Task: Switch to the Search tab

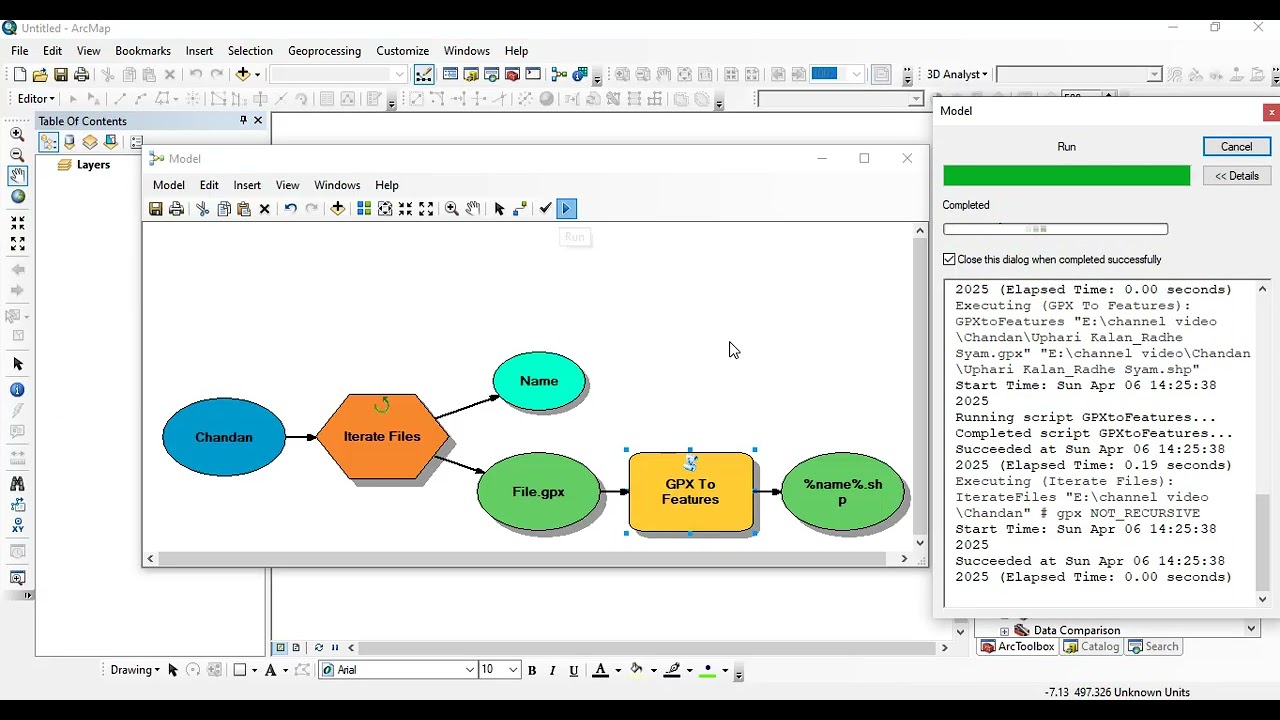Action: 1153,647
